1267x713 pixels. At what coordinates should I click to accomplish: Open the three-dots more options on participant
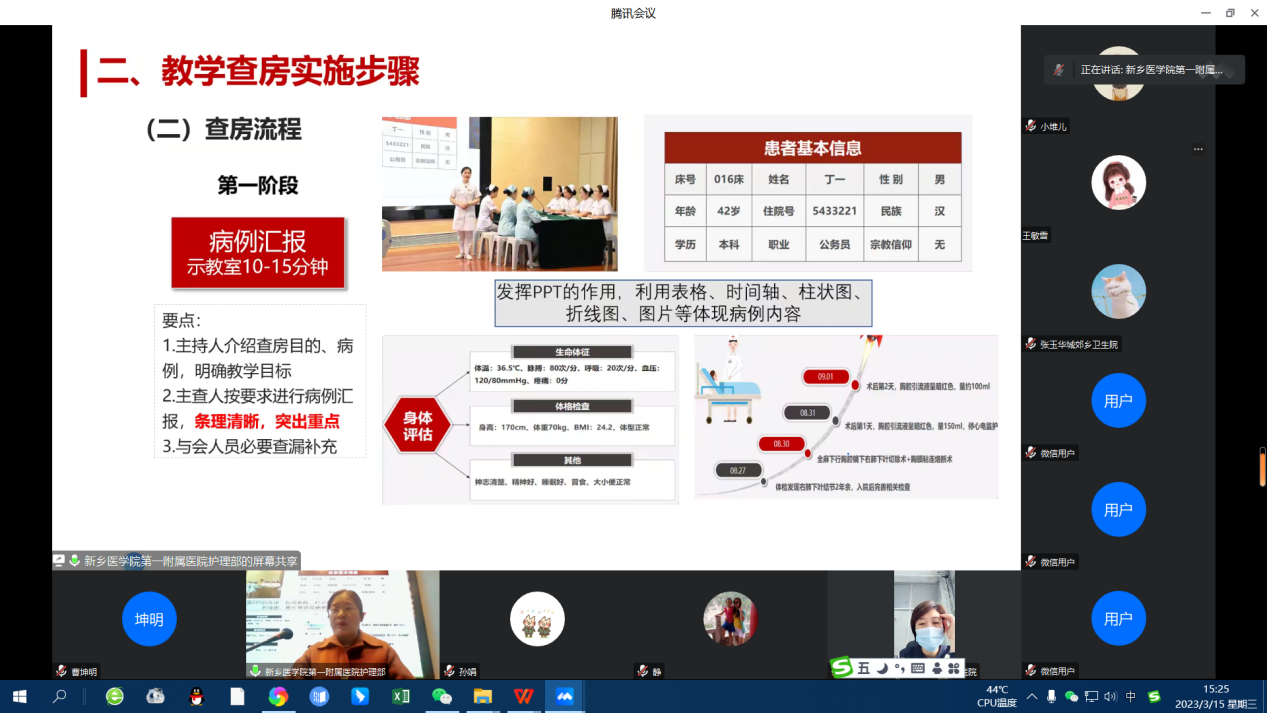tap(1198, 149)
